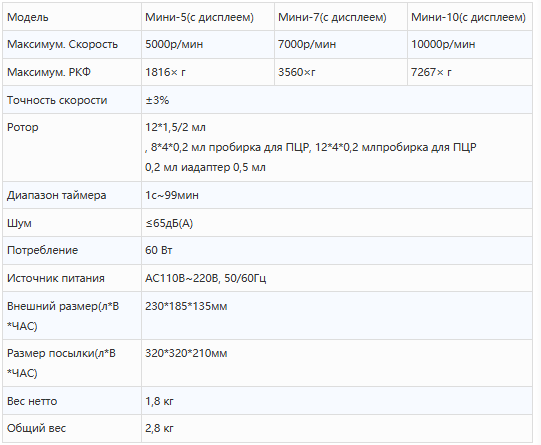Select the 'Мини-10(с дисплеем)' column header
The width and height of the screenshot is (541, 445).
468,17
